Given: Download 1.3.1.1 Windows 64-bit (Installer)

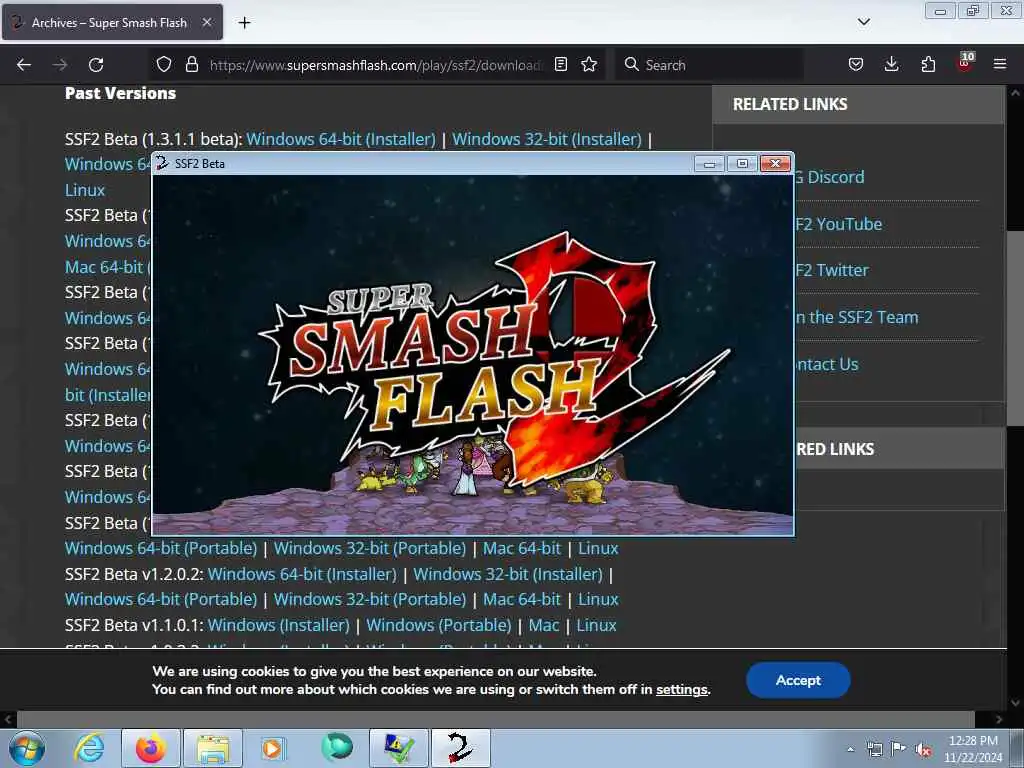Looking at the screenshot, I should [341, 139].
